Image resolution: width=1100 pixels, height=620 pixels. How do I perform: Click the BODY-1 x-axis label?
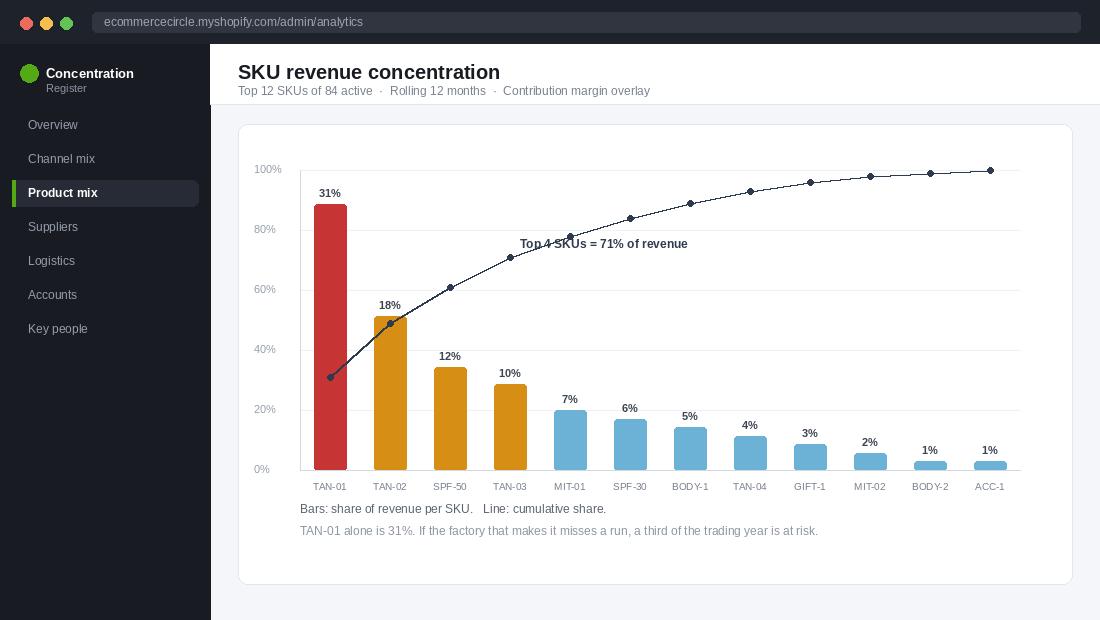690,486
